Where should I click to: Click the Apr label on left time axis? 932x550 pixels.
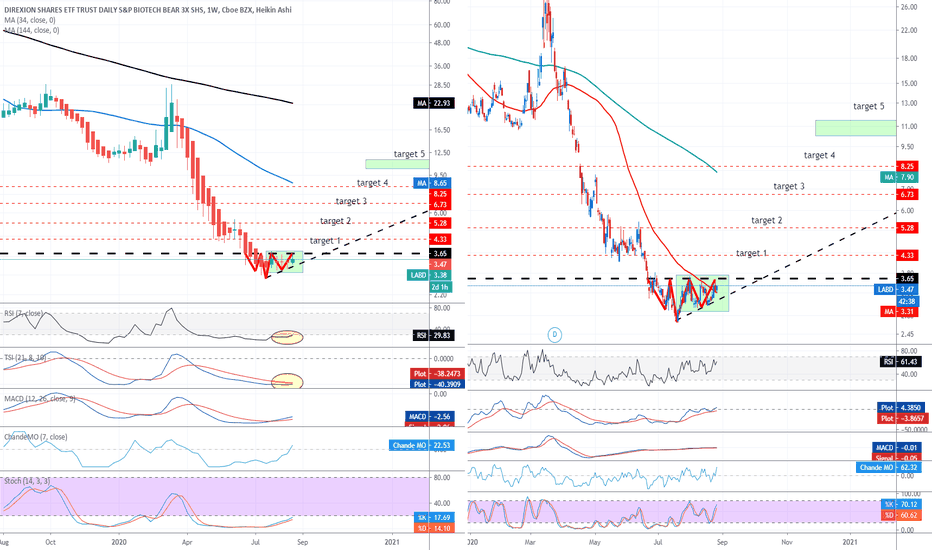click(188, 542)
